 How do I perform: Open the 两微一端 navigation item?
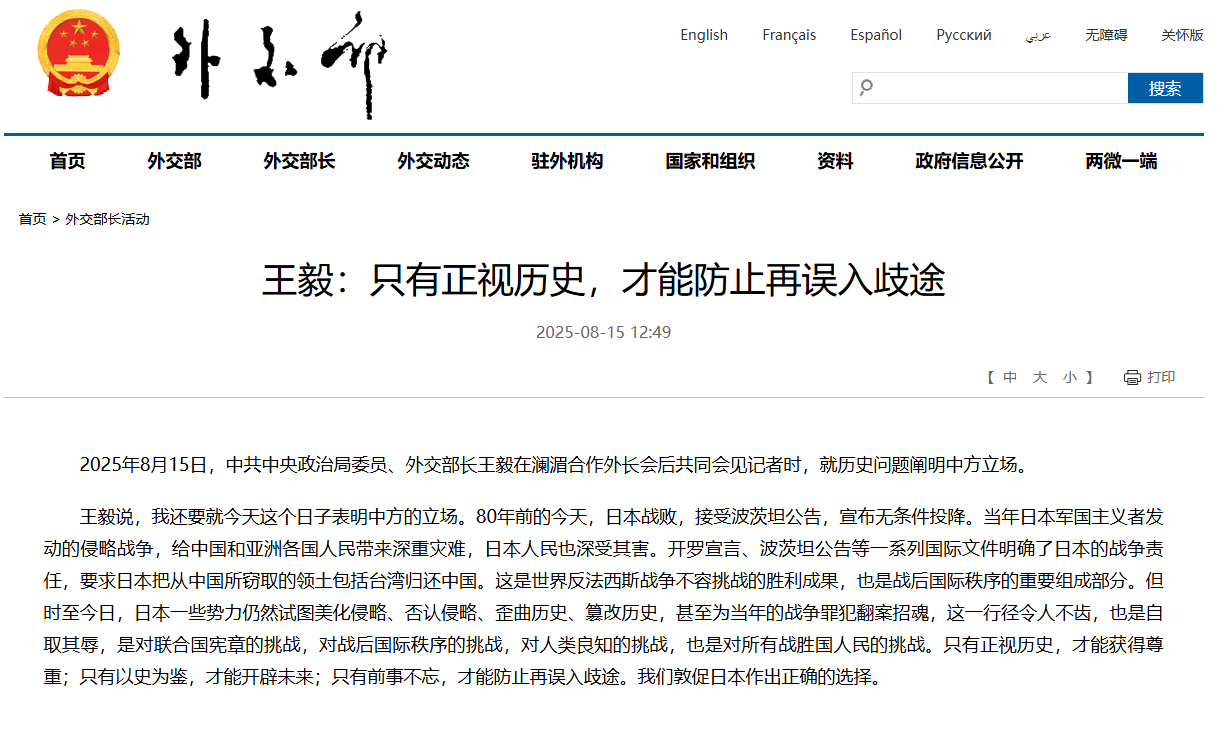(x=1122, y=161)
